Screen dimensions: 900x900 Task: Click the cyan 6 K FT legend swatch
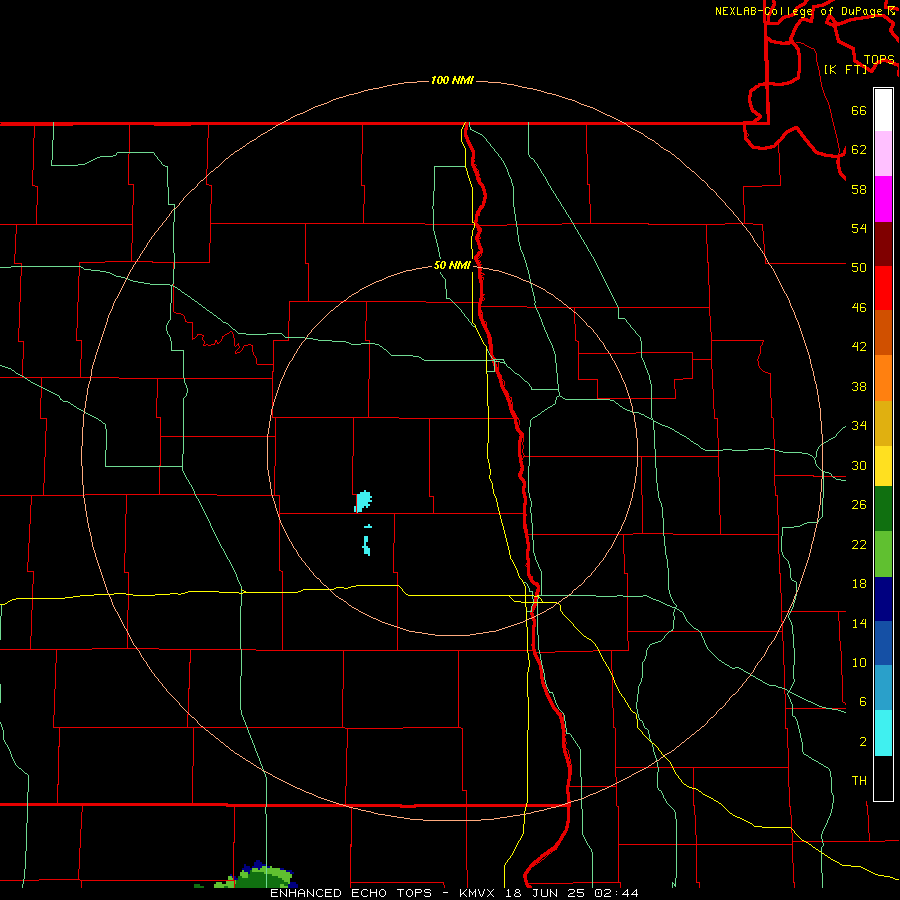(x=883, y=733)
